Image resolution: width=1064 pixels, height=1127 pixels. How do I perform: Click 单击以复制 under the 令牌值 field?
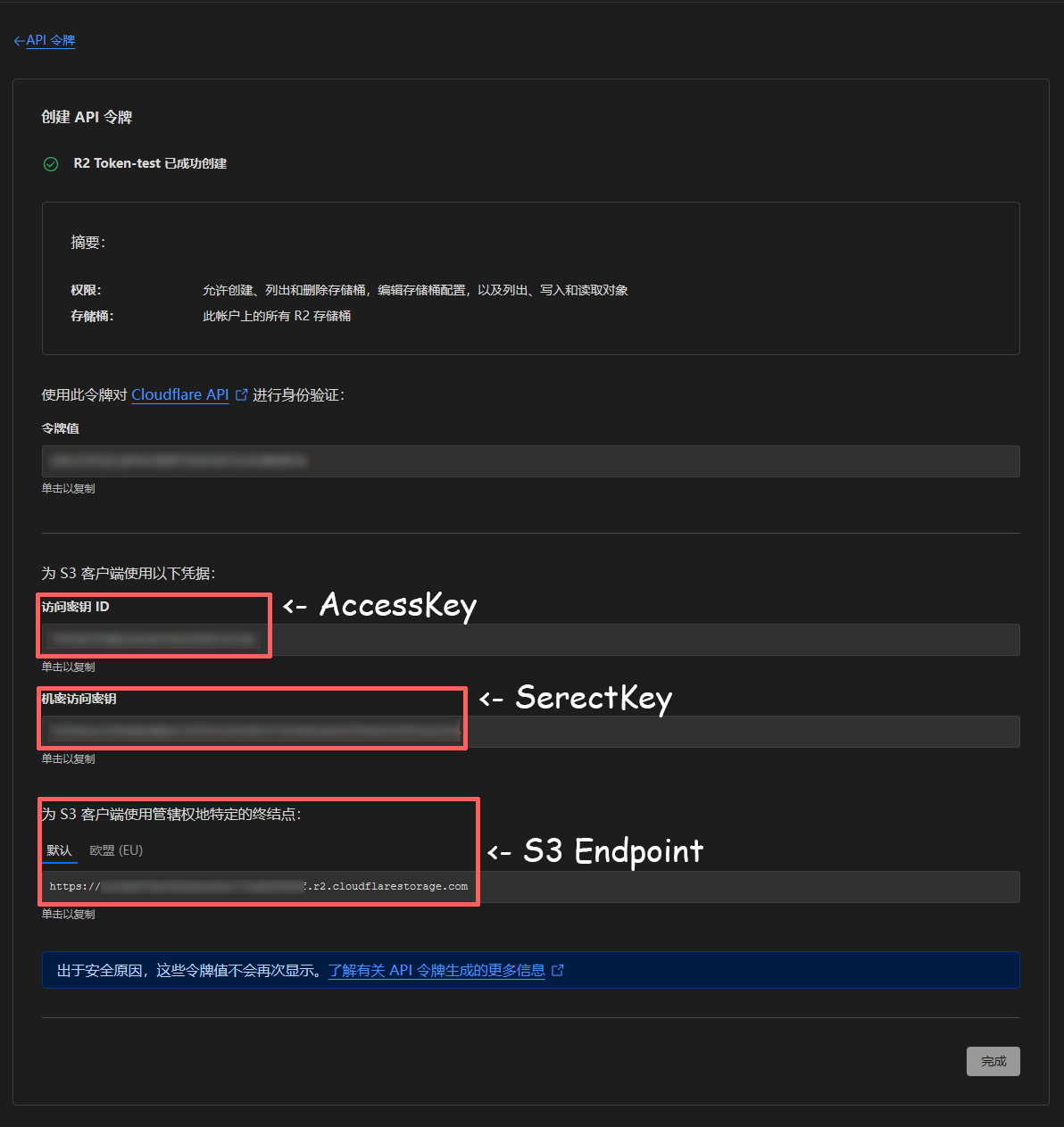click(68, 489)
